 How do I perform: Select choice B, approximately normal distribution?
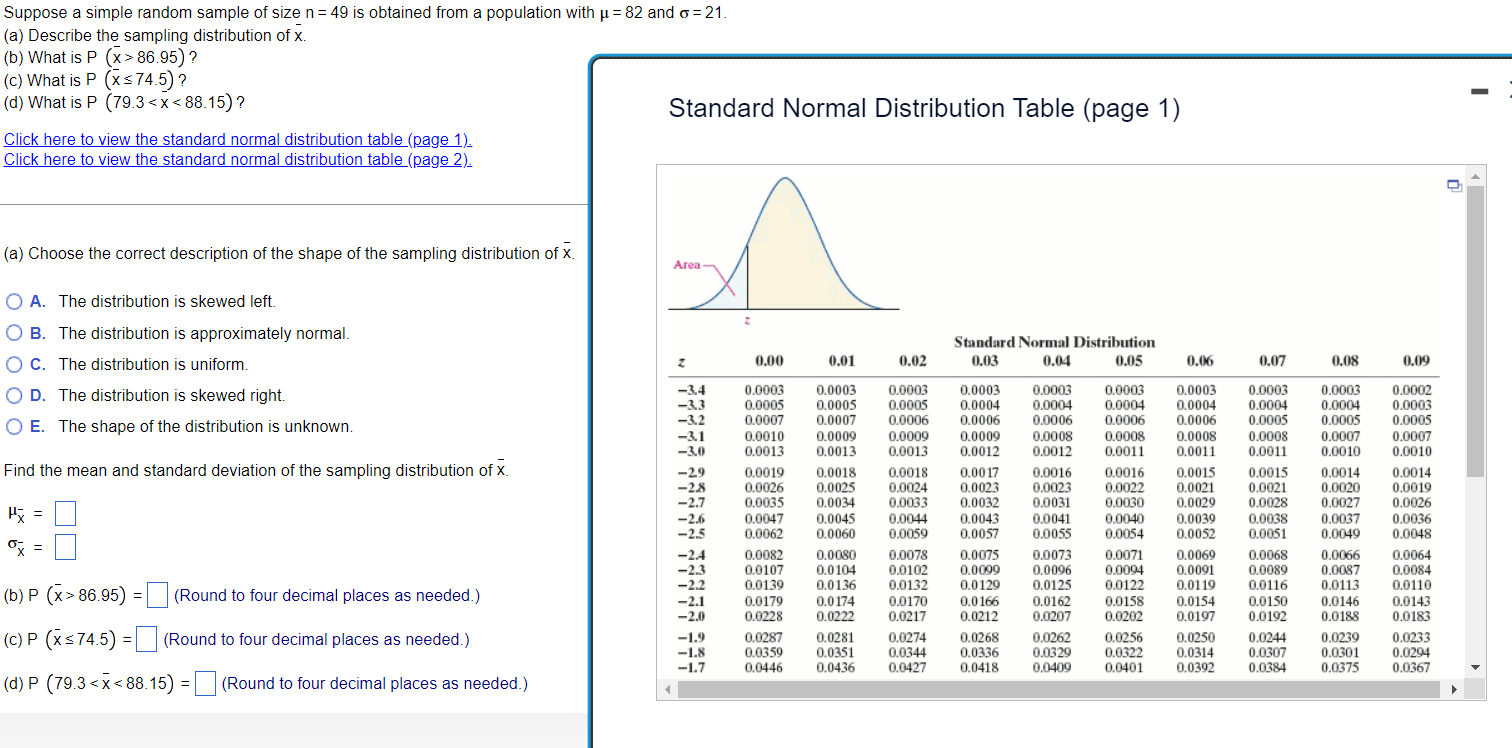point(12,333)
